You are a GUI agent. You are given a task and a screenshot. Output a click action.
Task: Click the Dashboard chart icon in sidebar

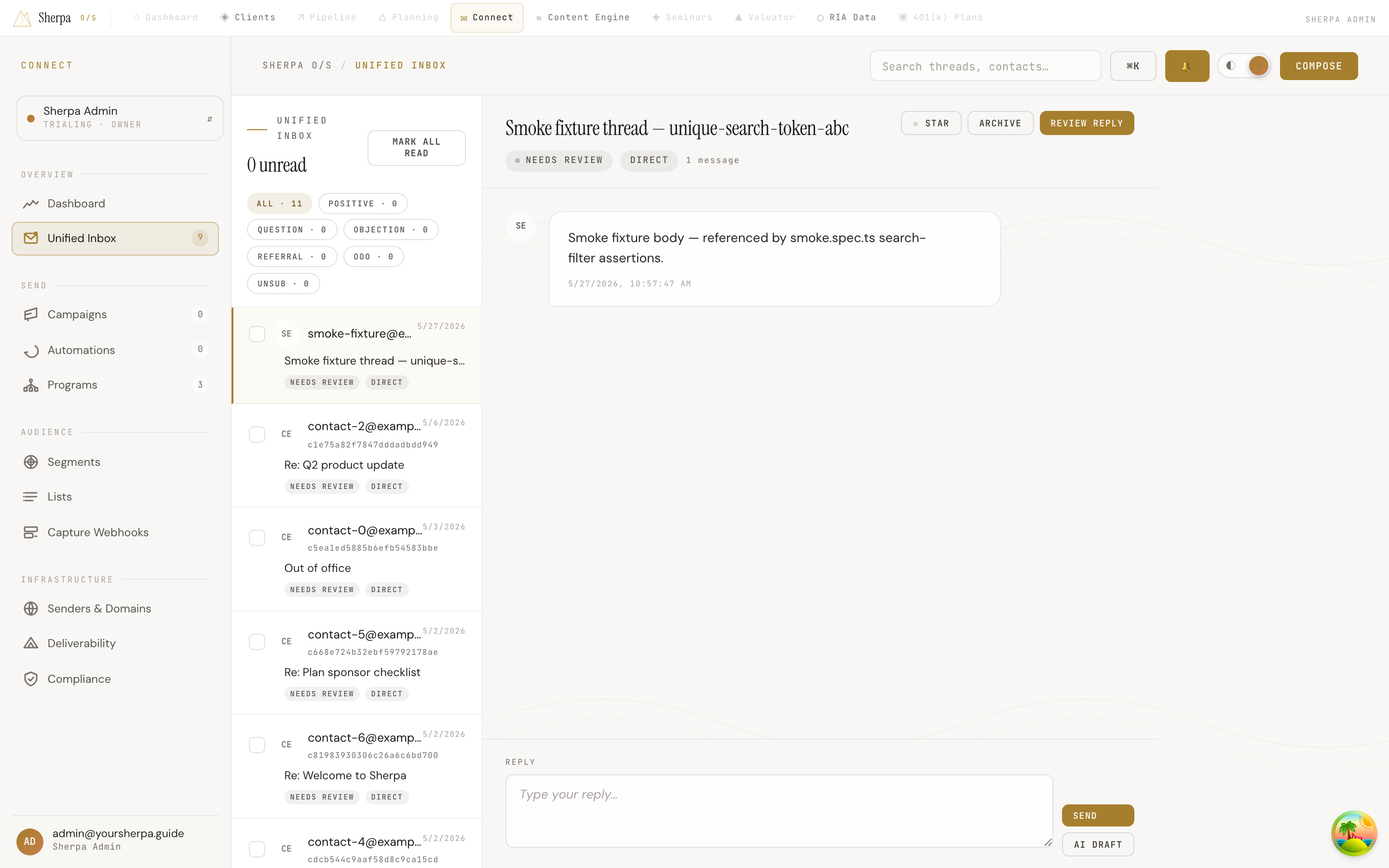[31, 204]
